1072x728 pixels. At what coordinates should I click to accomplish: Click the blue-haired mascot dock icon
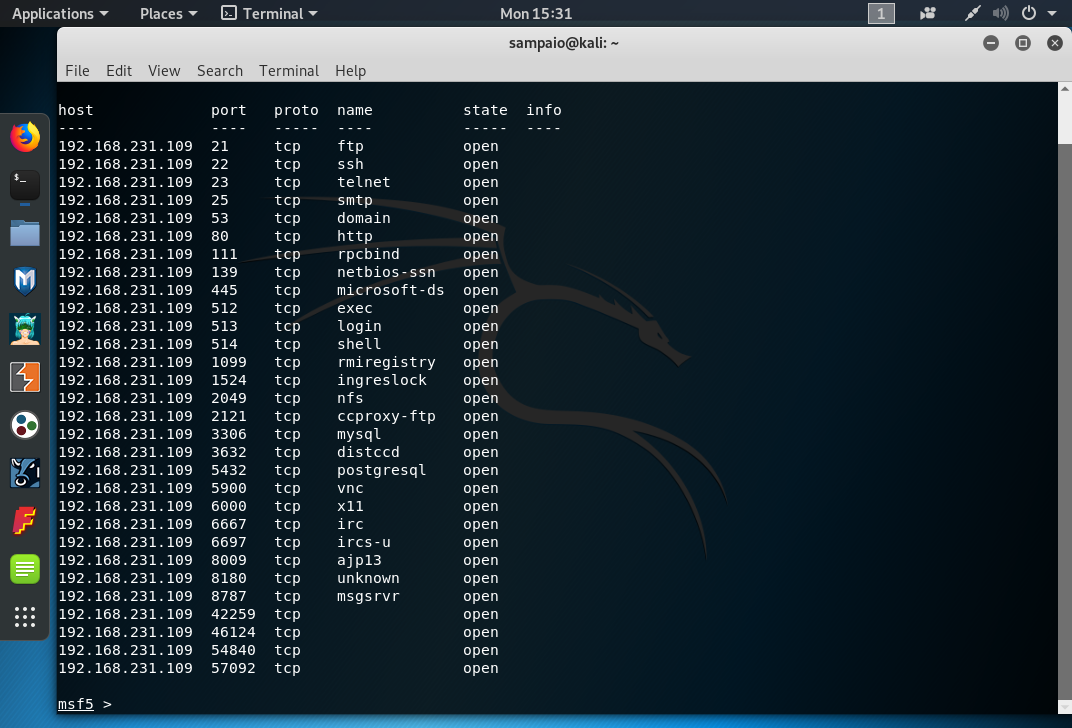tap(24, 328)
